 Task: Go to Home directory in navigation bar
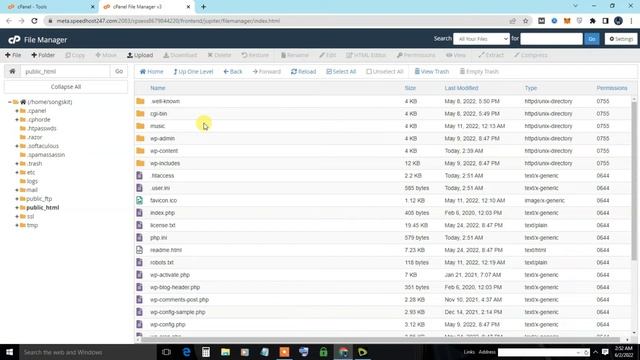click(151, 71)
